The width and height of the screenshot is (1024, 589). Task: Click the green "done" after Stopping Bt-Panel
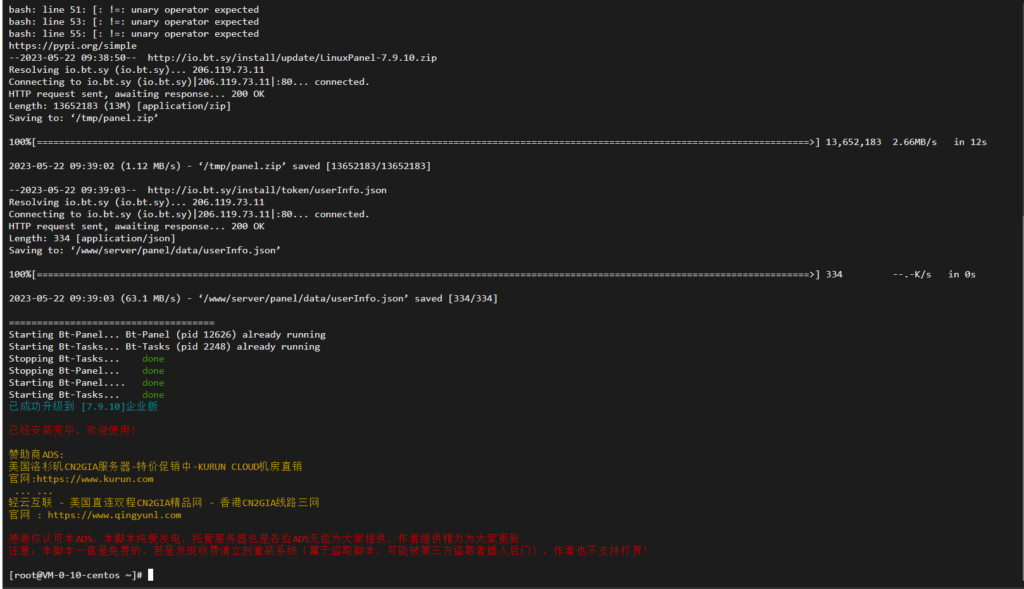(153, 371)
